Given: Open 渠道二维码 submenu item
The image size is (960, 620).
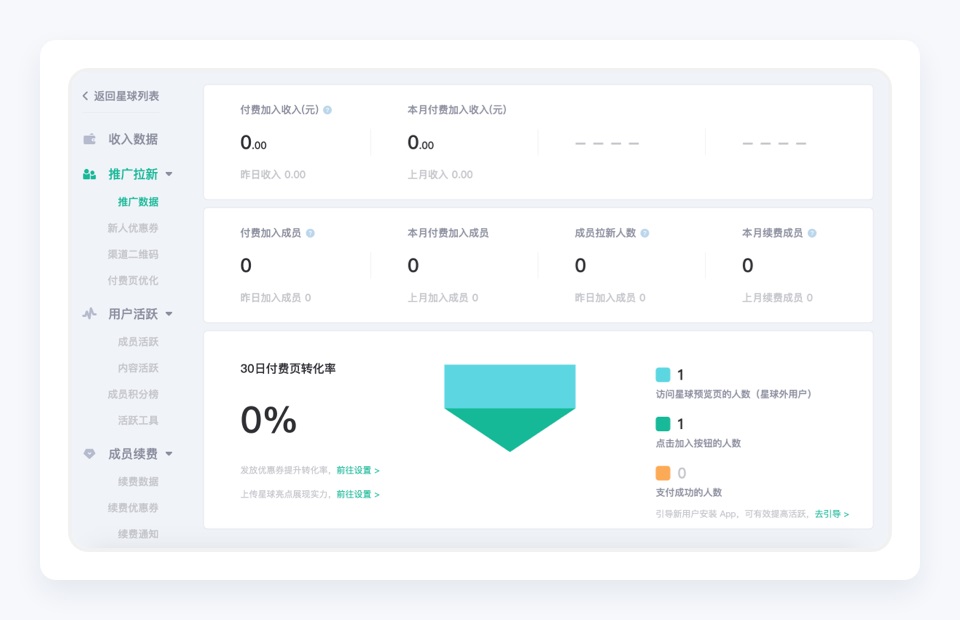Looking at the screenshot, I should point(133,255).
